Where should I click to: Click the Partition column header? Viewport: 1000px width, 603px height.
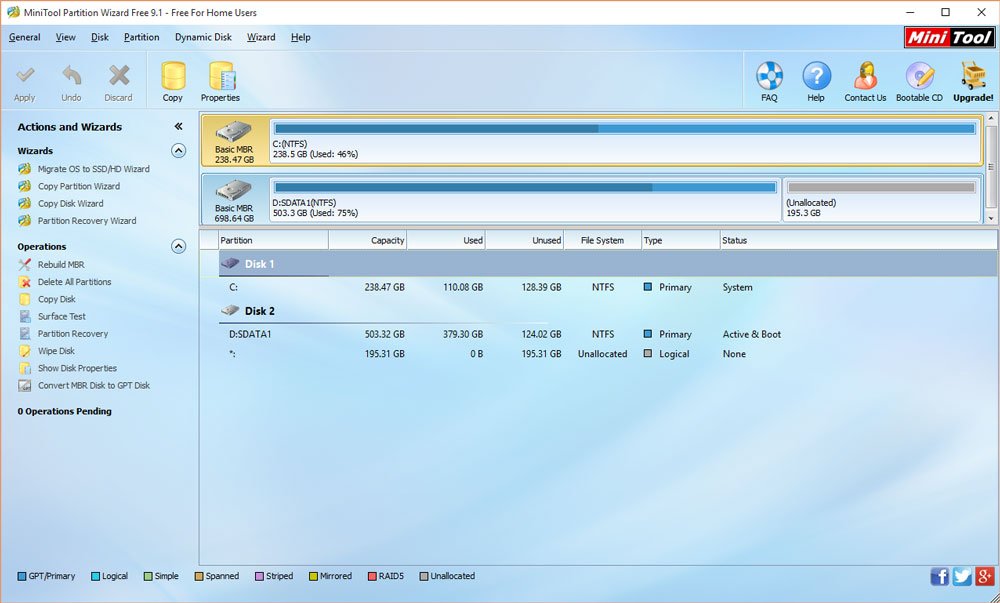click(x=273, y=240)
